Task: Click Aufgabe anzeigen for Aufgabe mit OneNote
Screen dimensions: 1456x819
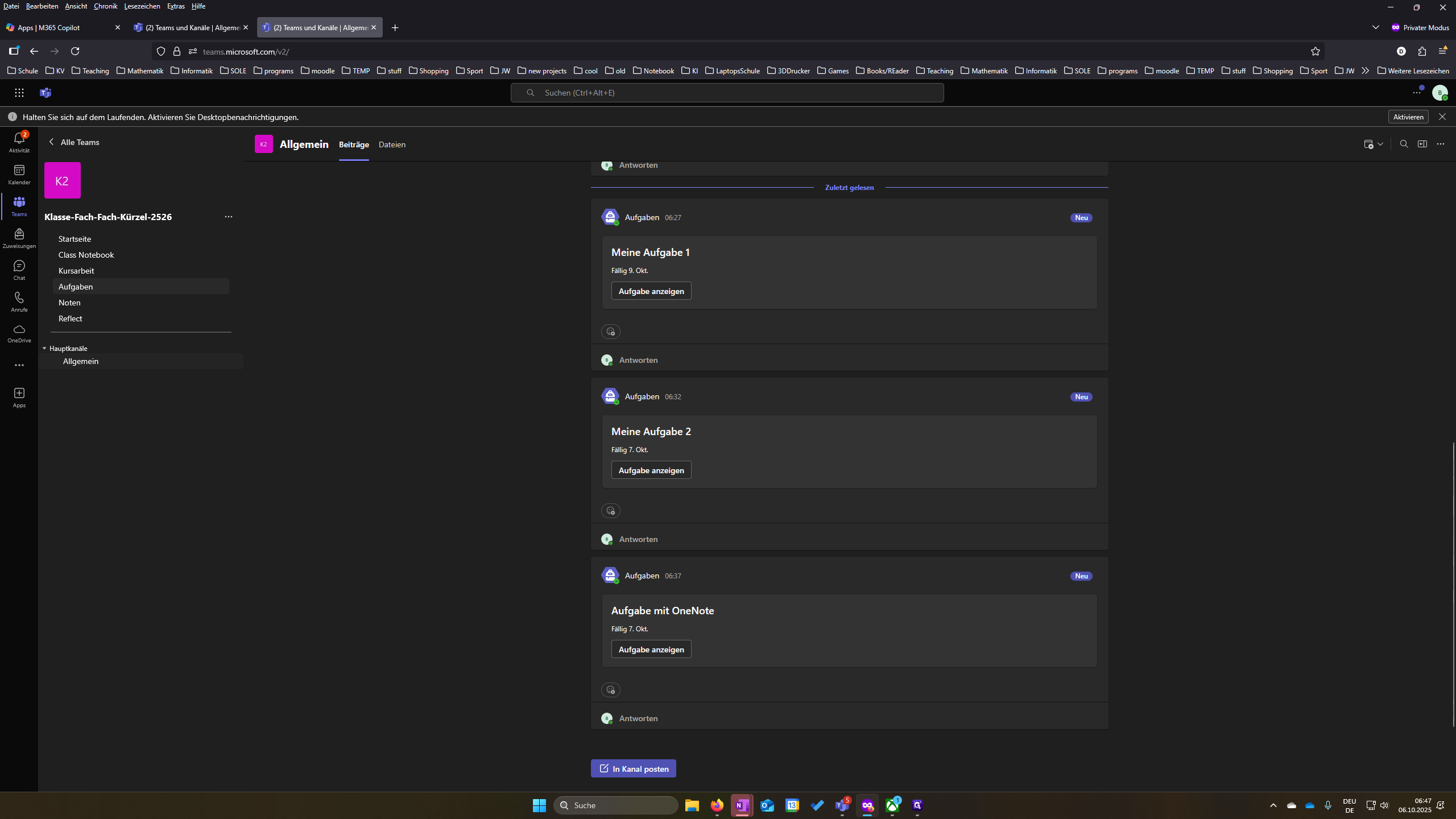Action: [651, 650]
